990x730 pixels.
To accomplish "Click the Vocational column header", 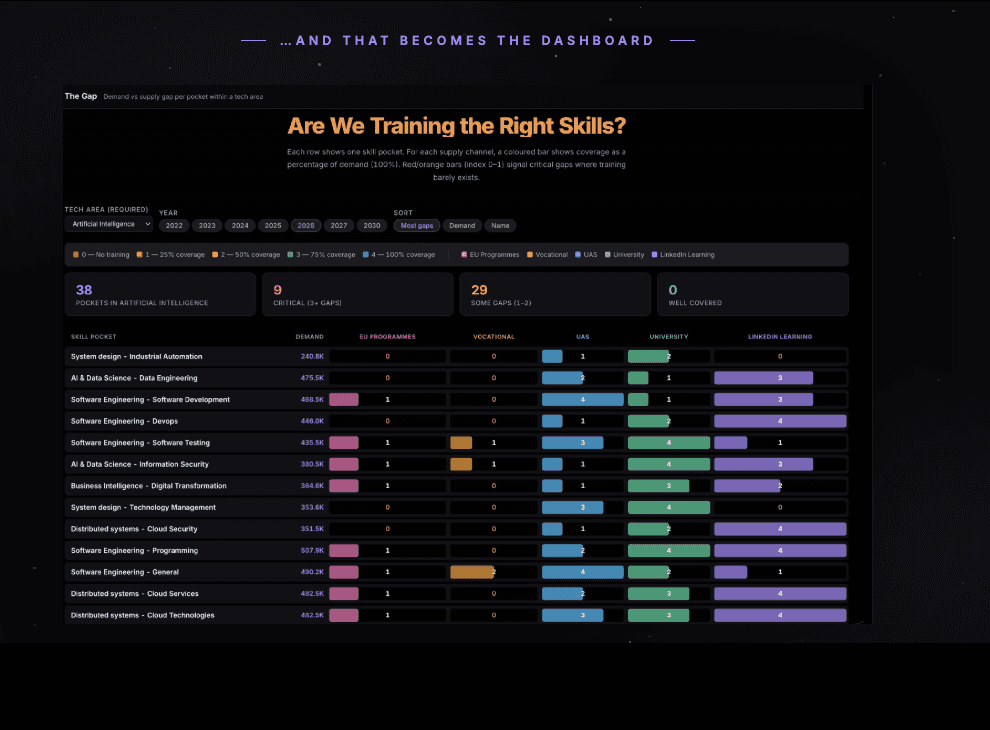I will [494, 337].
